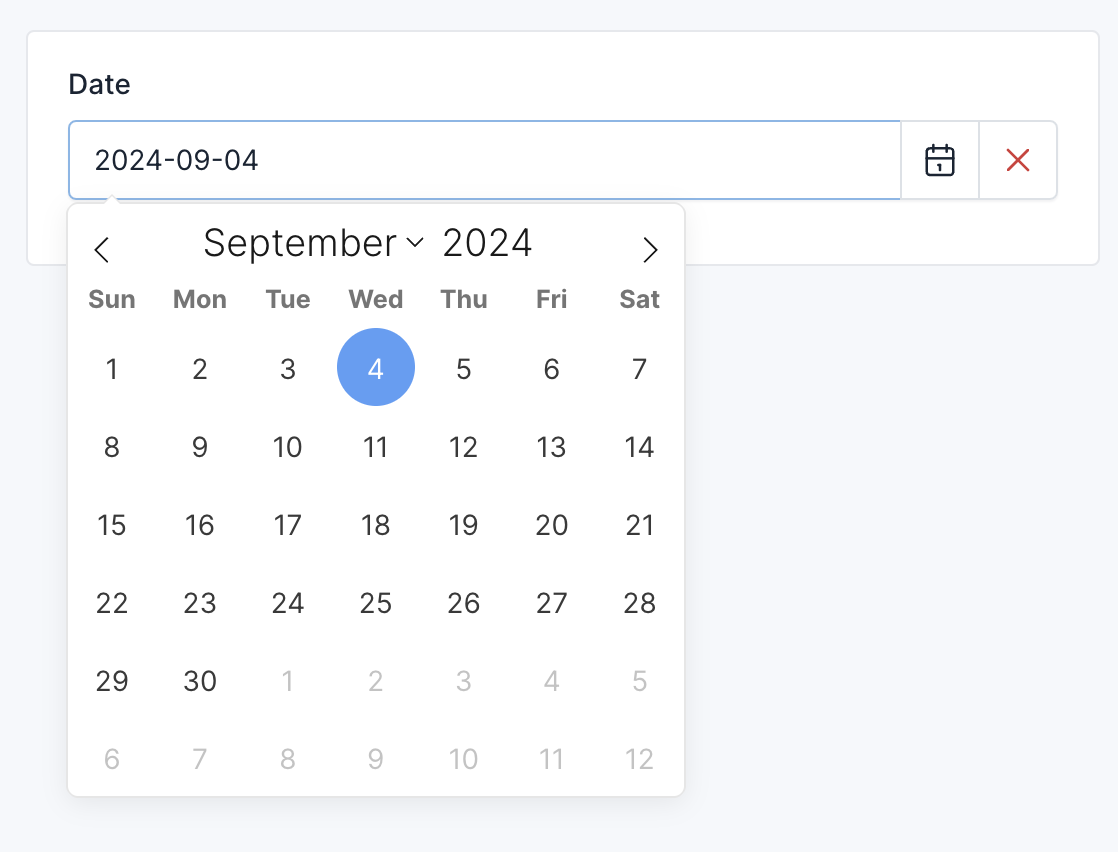The height and width of the screenshot is (852, 1118).
Task: Pick the grayed-out October 12 date
Action: pyautogui.click(x=639, y=759)
